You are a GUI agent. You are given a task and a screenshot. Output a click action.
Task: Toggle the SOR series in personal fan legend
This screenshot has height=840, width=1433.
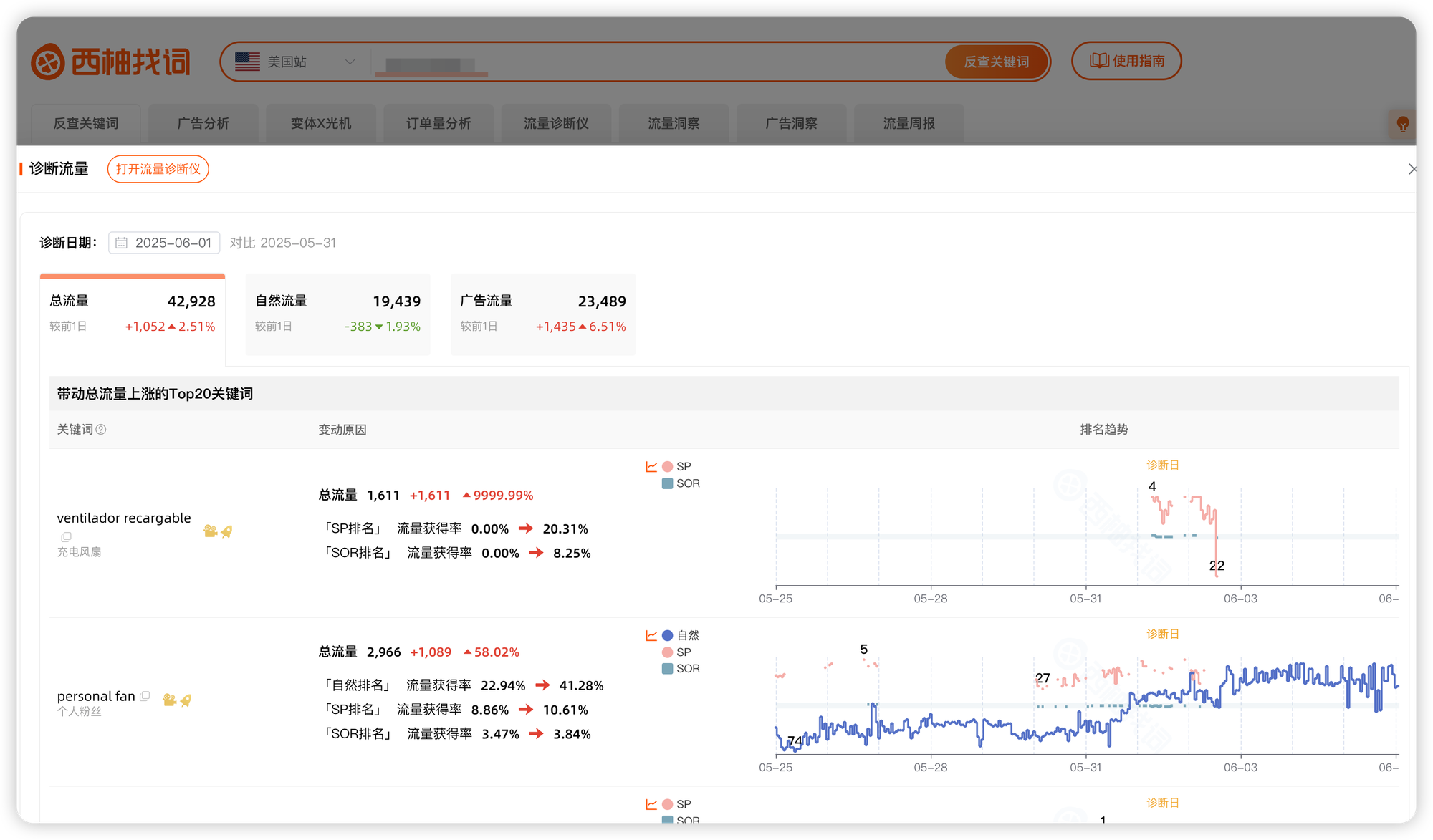click(681, 668)
